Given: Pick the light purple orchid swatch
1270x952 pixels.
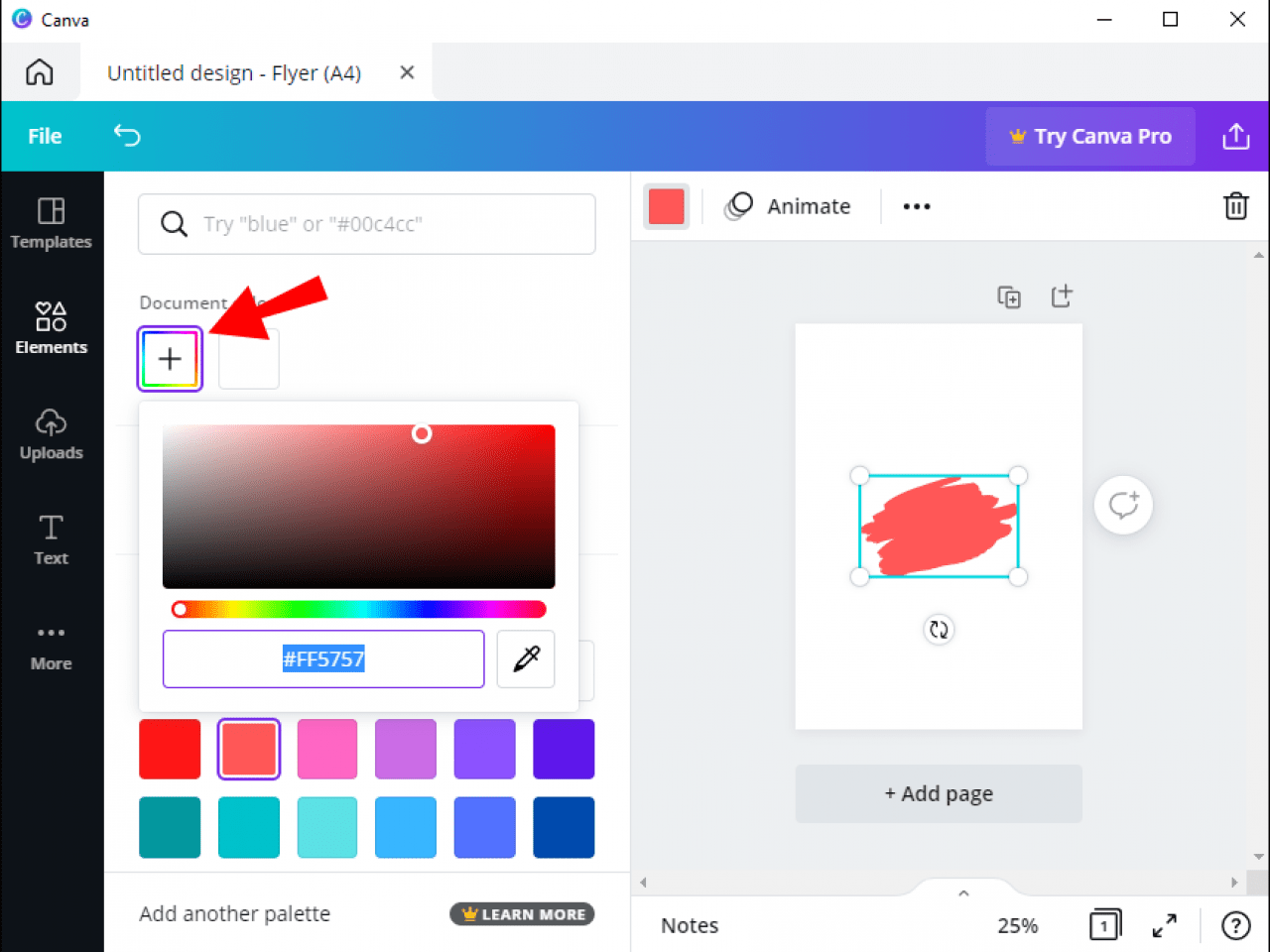Looking at the screenshot, I should click(x=406, y=749).
